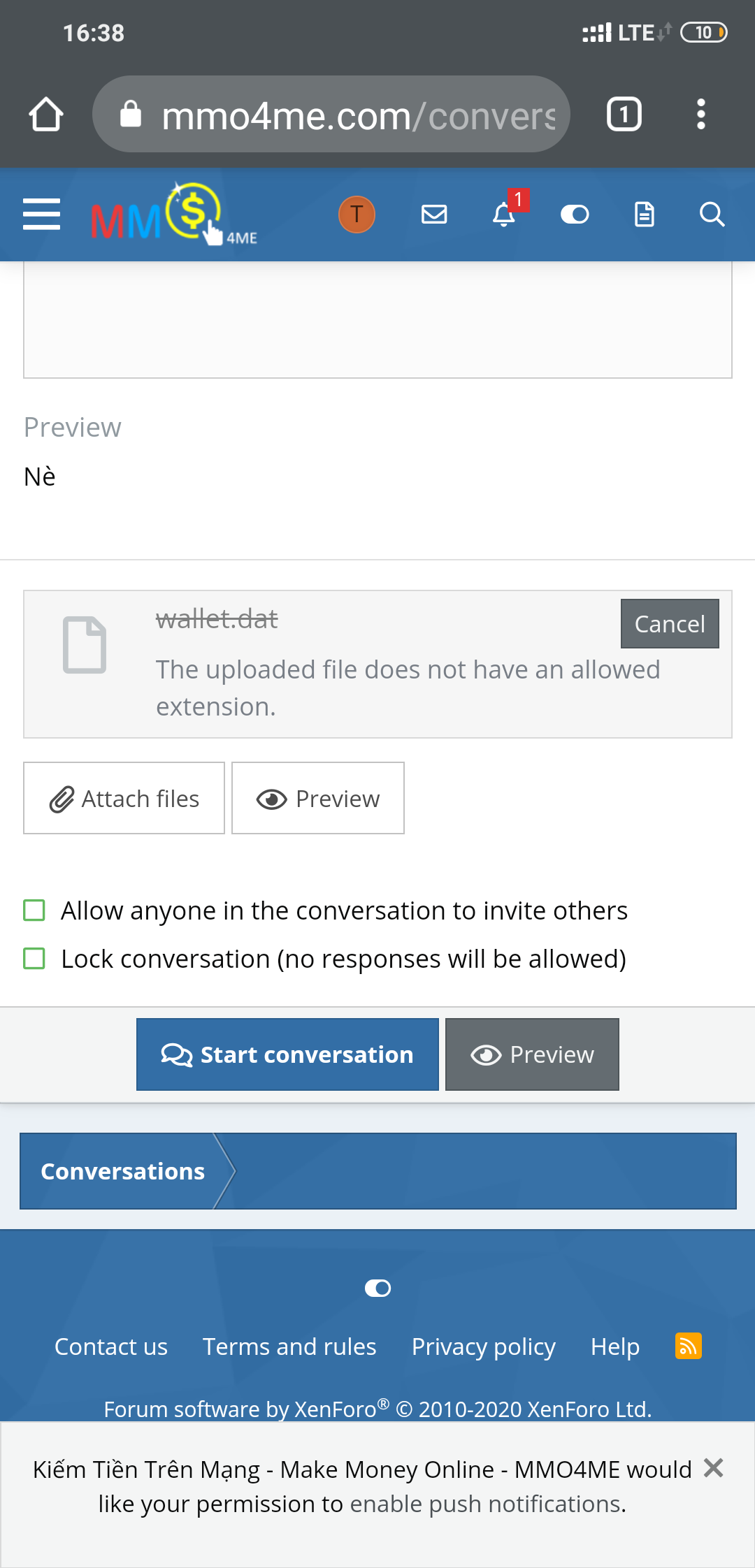The height and width of the screenshot is (1568, 755).
Task: Open the user avatar T profile
Action: click(x=357, y=214)
